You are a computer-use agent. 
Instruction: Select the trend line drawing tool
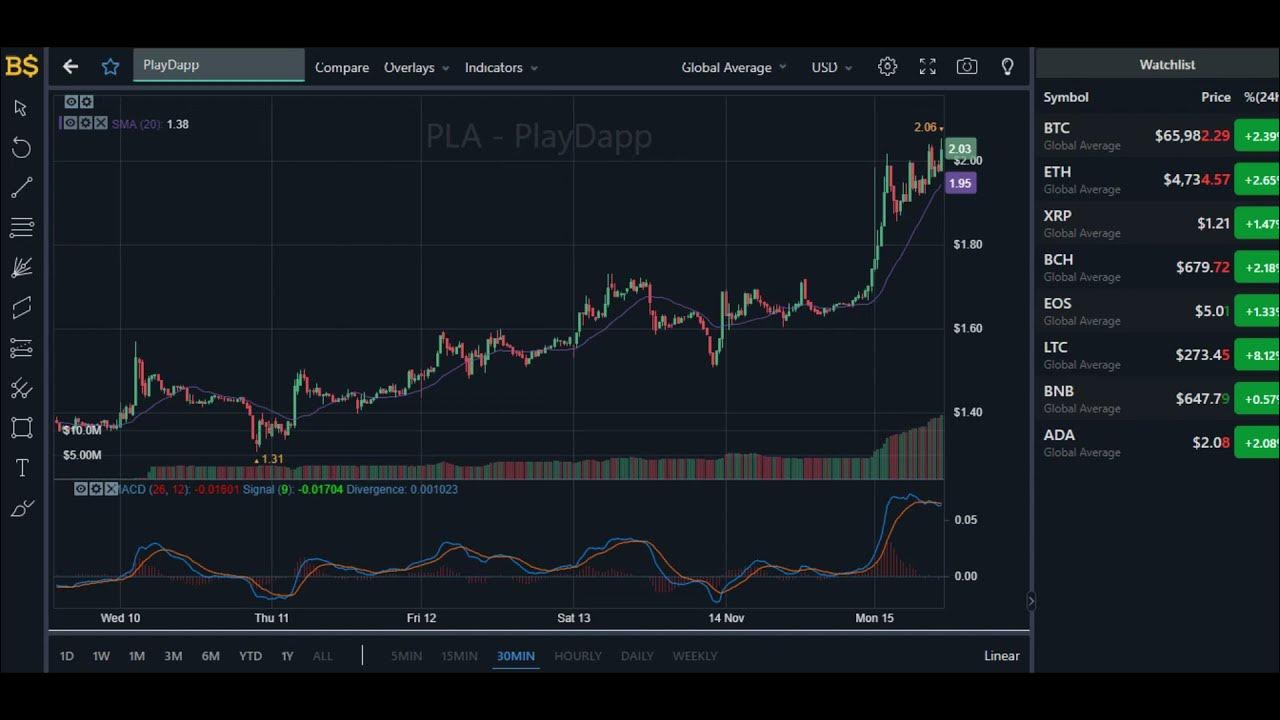tap(21, 188)
